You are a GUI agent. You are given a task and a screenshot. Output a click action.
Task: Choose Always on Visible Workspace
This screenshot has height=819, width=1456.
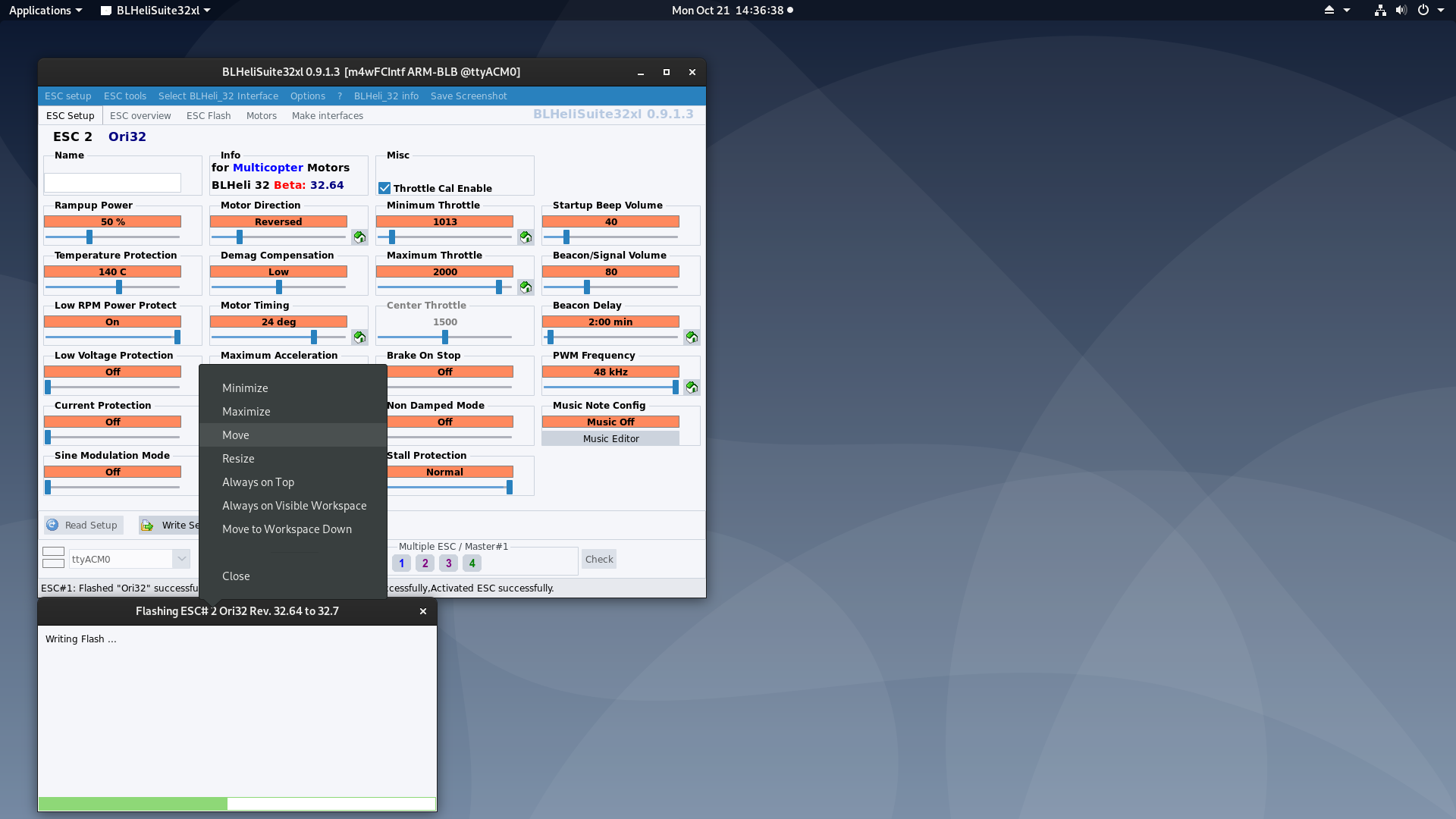point(293,505)
